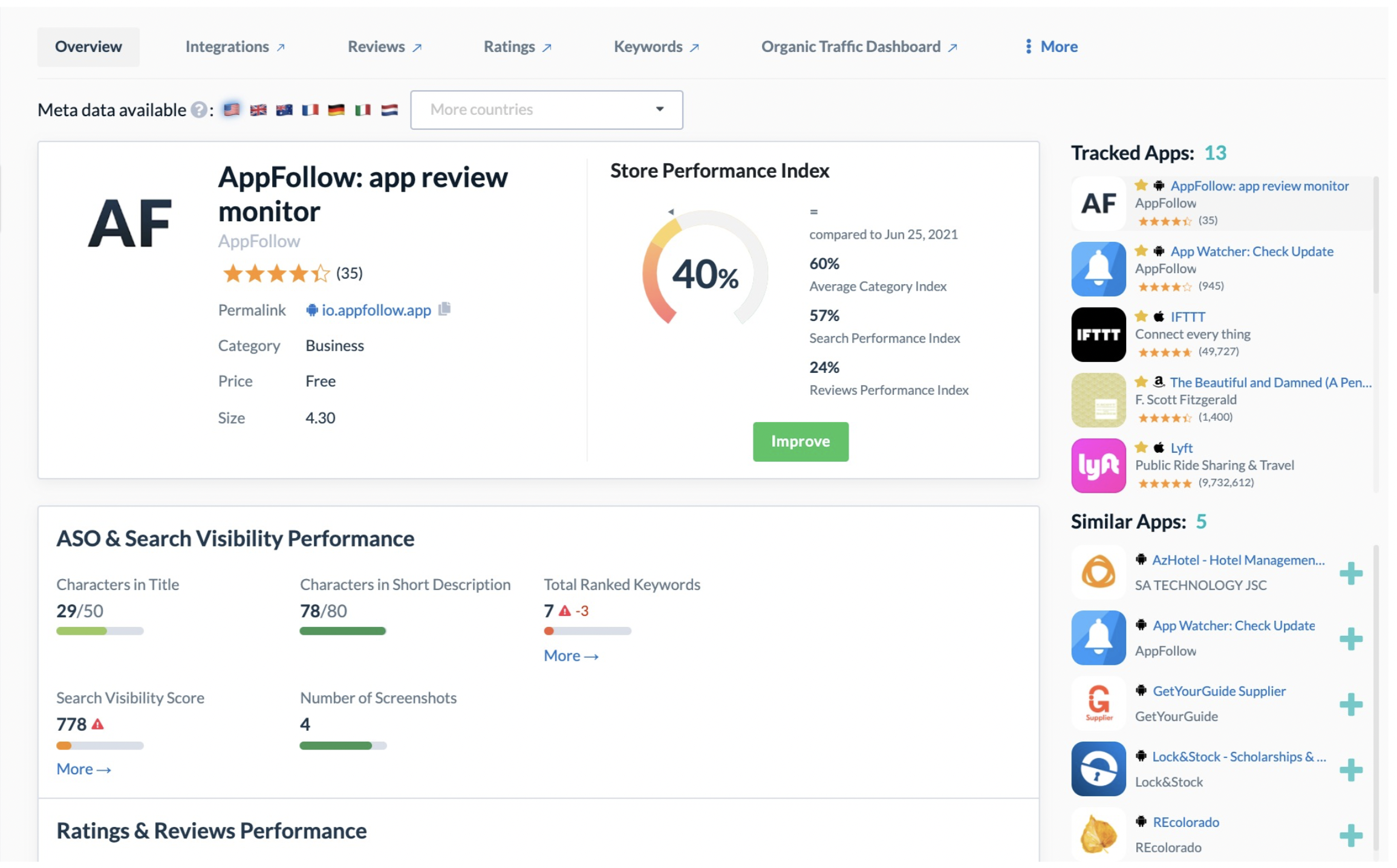Toggle favorite star for IFTTT tracked app

(1141, 316)
